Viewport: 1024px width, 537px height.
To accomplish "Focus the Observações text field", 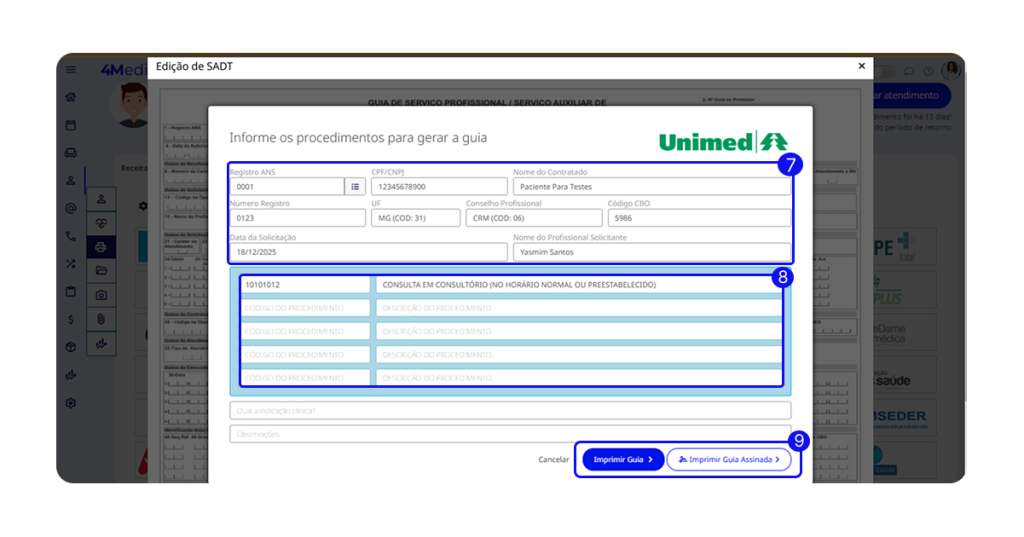I will [509, 434].
